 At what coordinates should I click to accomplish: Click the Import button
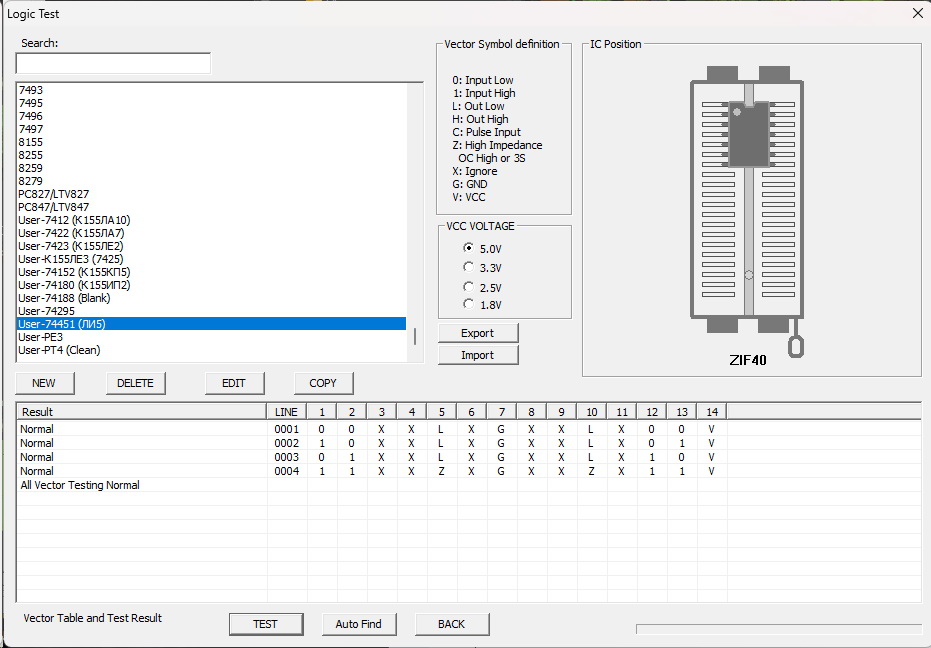[478, 355]
